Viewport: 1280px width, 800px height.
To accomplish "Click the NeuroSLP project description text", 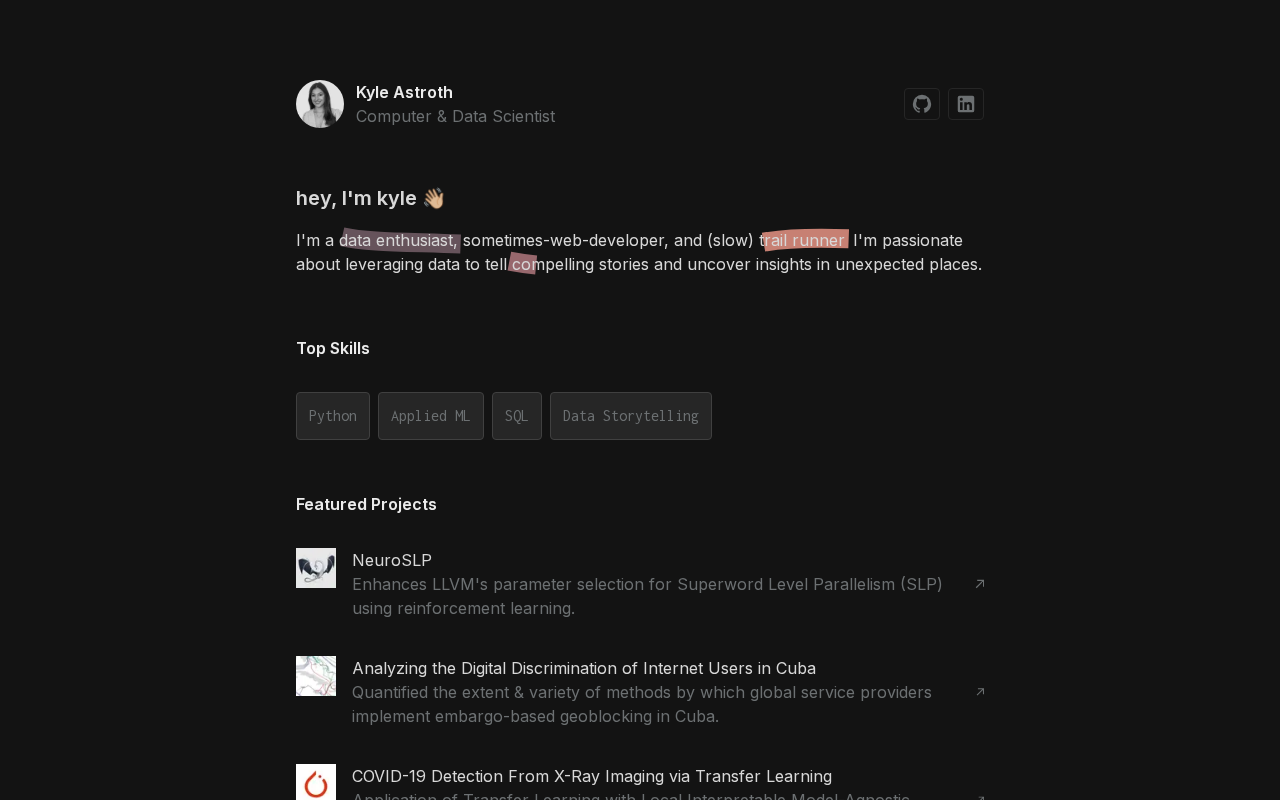I will pyautogui.click(x=647, y=596).
